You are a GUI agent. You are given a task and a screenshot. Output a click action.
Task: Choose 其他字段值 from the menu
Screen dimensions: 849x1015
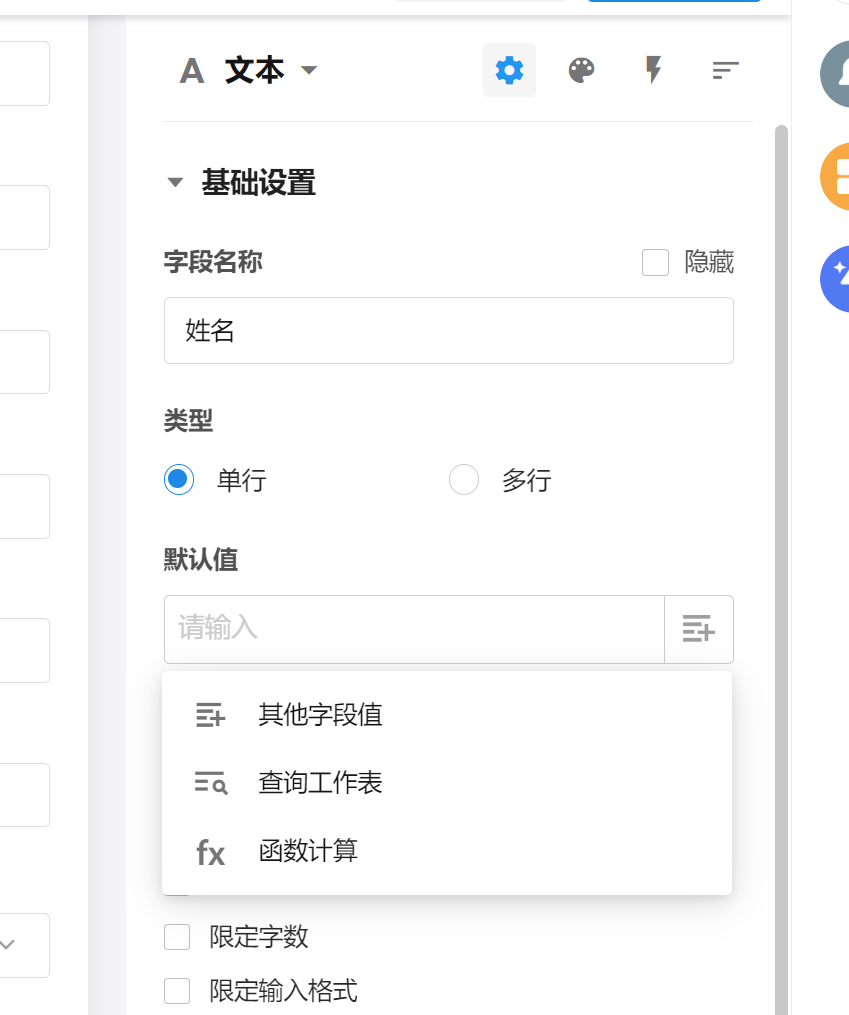[320, 715]
